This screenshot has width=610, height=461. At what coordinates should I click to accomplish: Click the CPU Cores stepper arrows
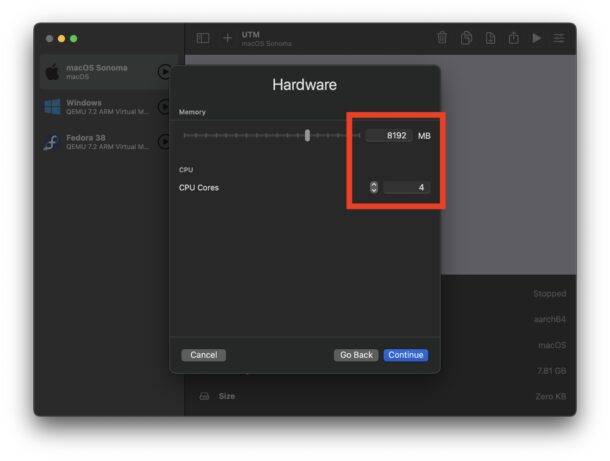[x=374, y=187]
